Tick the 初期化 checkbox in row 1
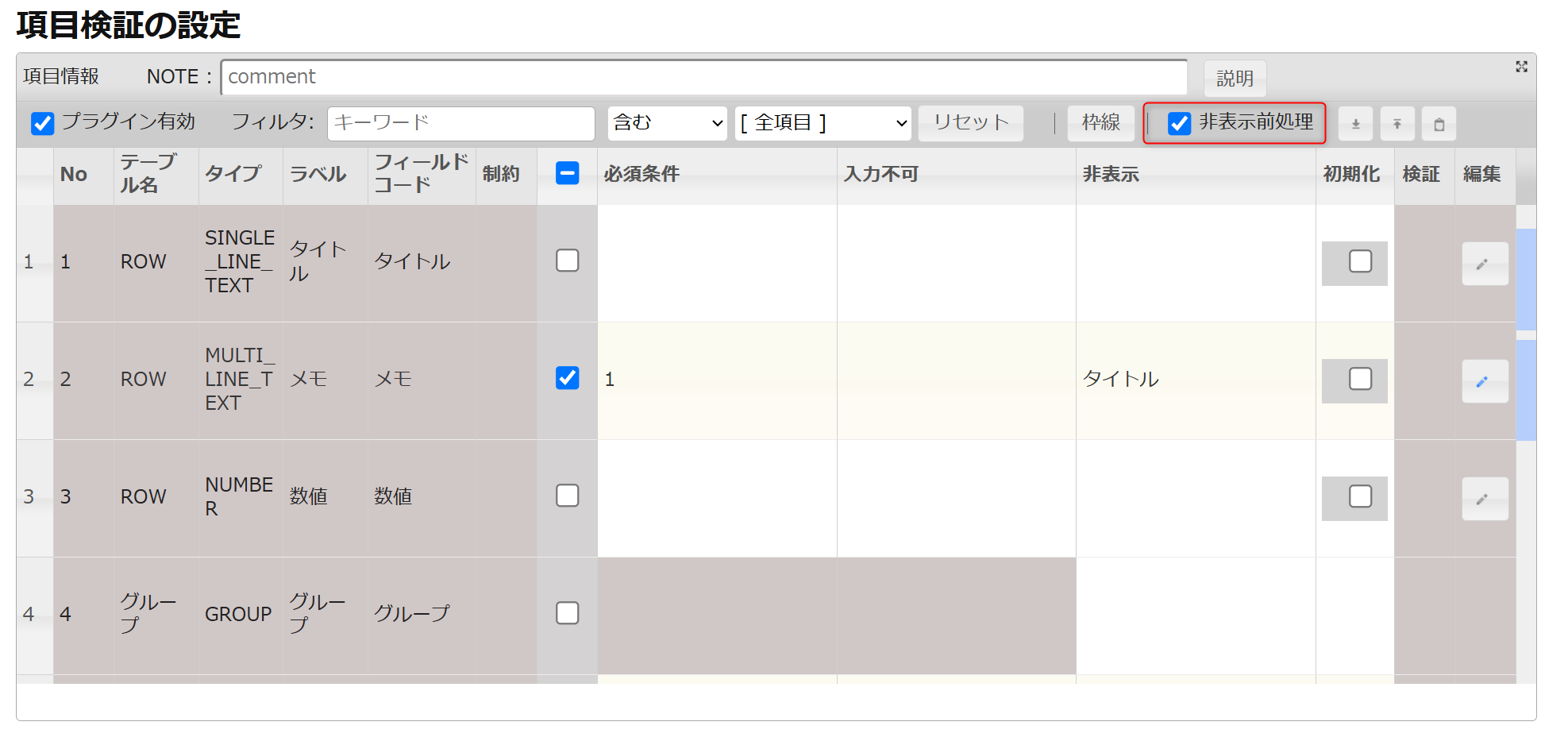This screenshot has height=741, width=1568. coord(1360,261)
